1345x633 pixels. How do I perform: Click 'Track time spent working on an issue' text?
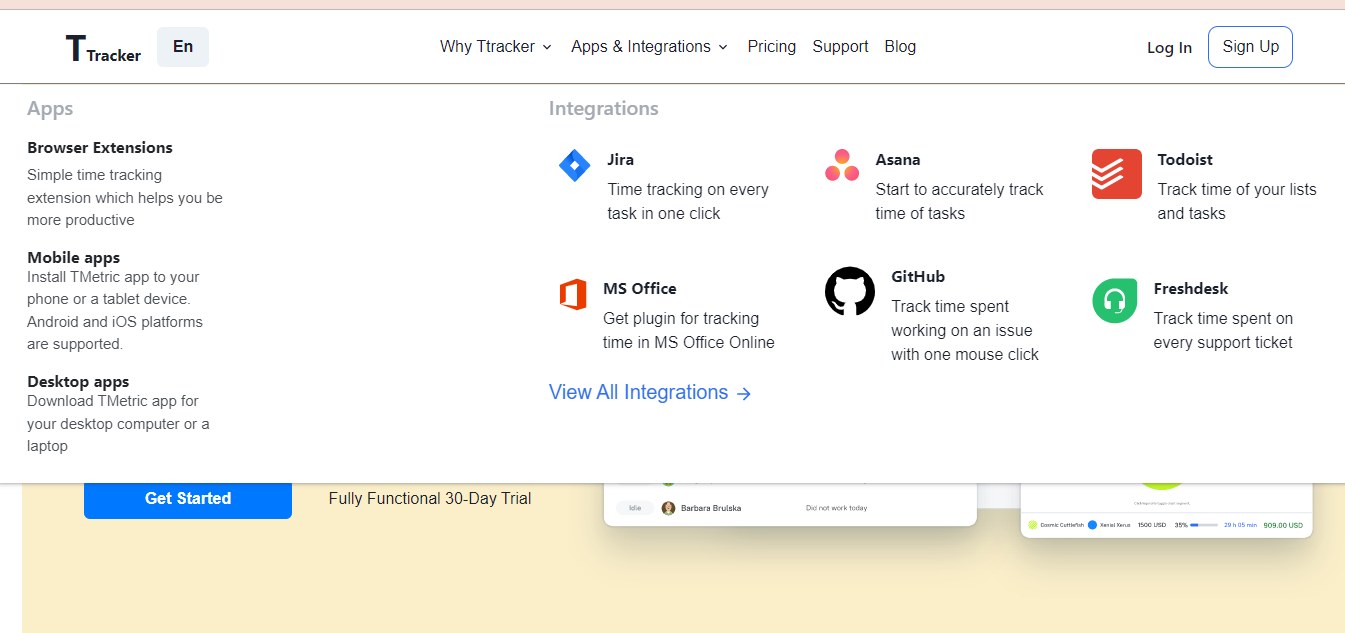coord(965,330)
